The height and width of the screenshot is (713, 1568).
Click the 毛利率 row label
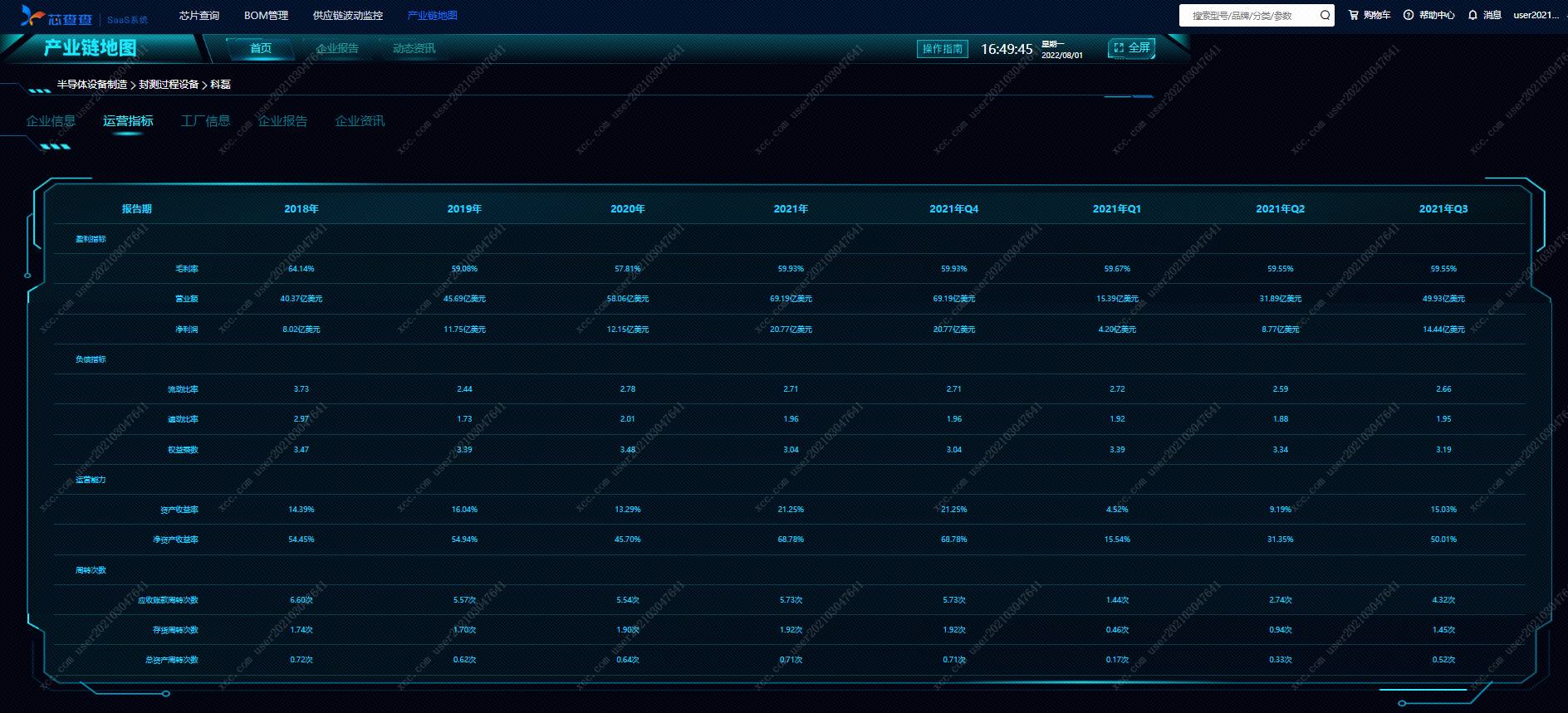click(x=187, y=269)
